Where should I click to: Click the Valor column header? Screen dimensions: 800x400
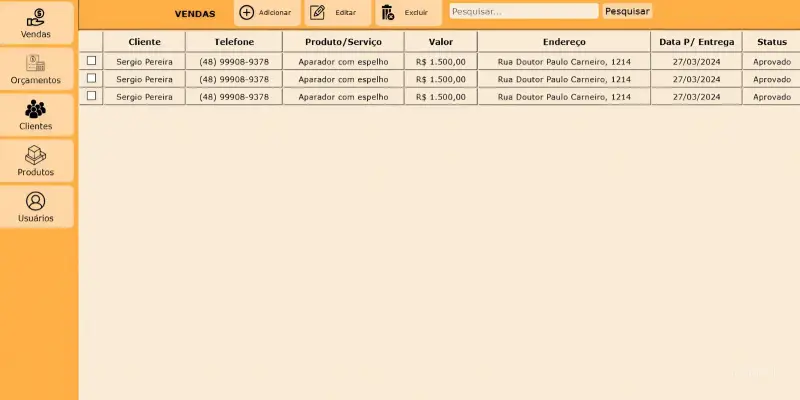[440, 42]
